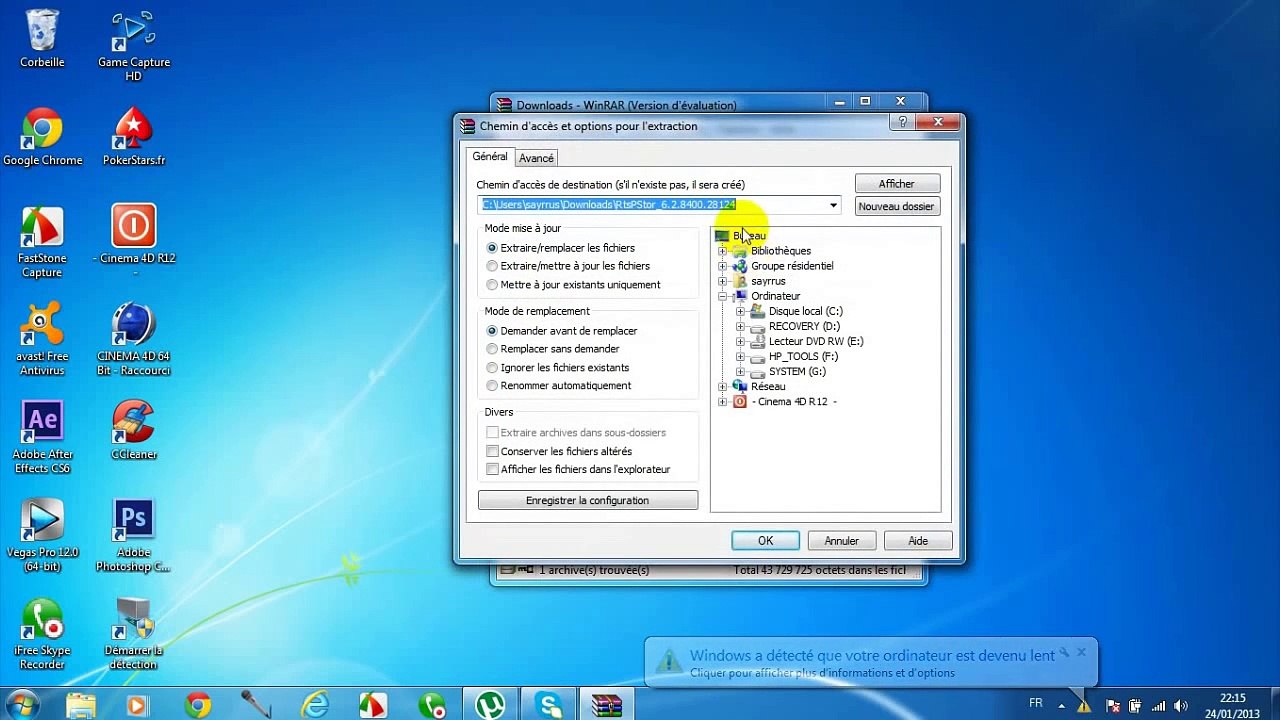Viewport: 1280px width, 720px height.
Task: Expand HP_TOOLS (F:) drive node
Action: tap(740, 356)
